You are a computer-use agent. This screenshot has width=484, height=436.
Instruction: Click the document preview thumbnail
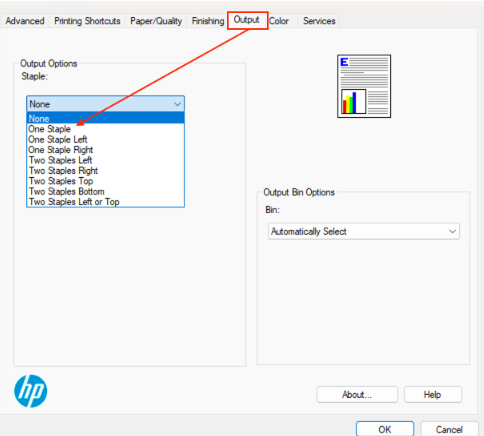tap(364, 86)
